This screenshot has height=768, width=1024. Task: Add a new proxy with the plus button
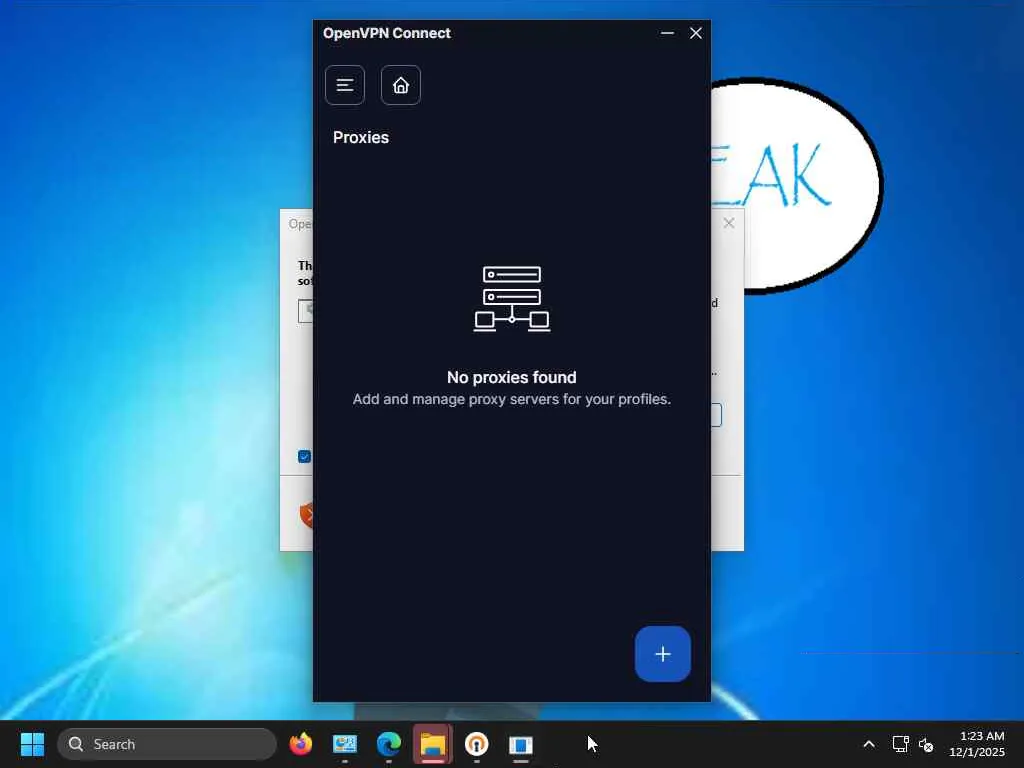[662, 654]
